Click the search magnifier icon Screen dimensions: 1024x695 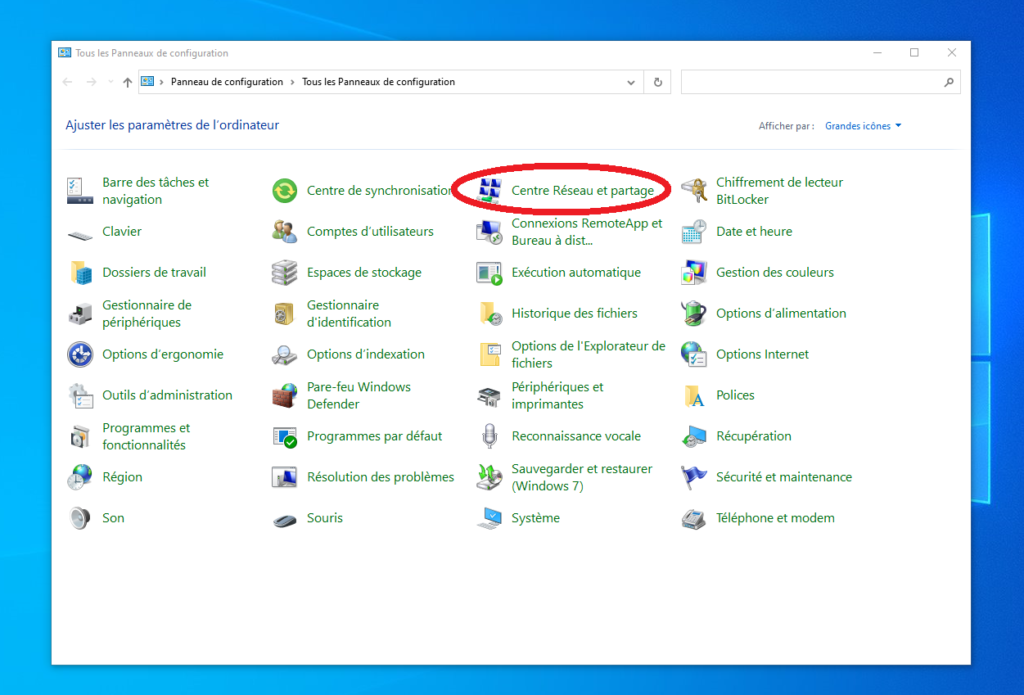(949, 82)
